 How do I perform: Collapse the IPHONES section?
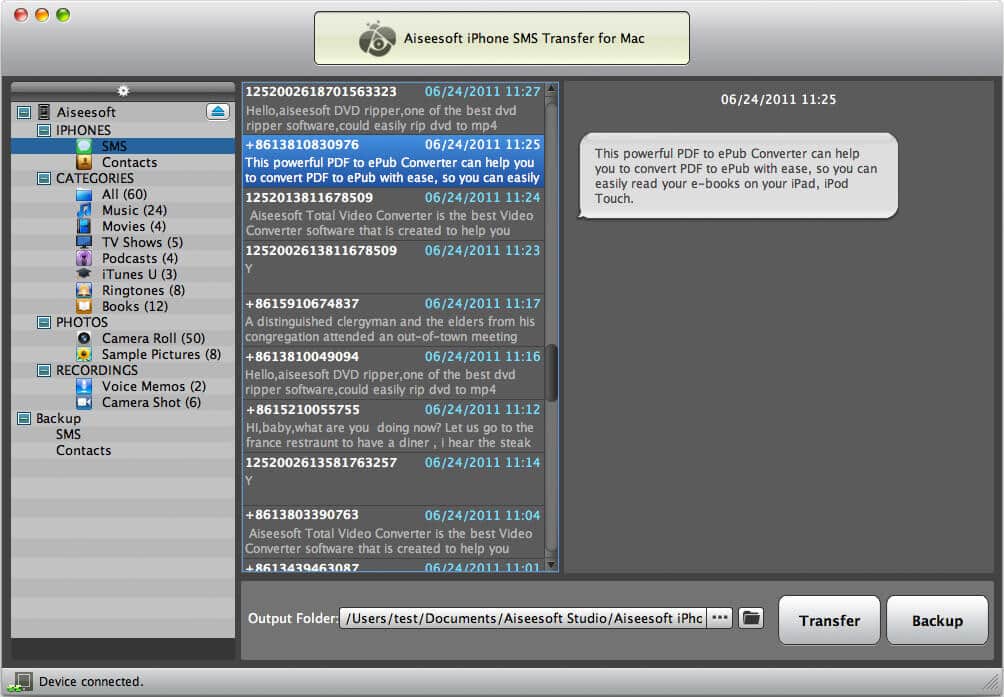pos(44,131)
